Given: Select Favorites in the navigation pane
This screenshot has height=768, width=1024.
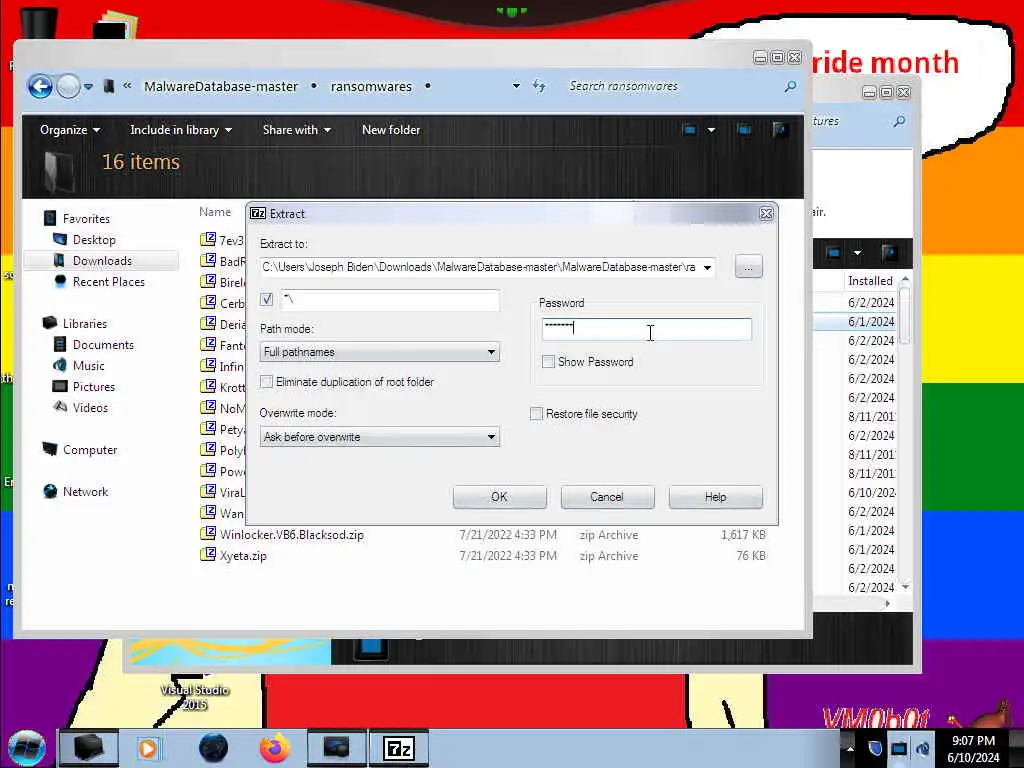Looking at the screenshot, I should (86, 219).
